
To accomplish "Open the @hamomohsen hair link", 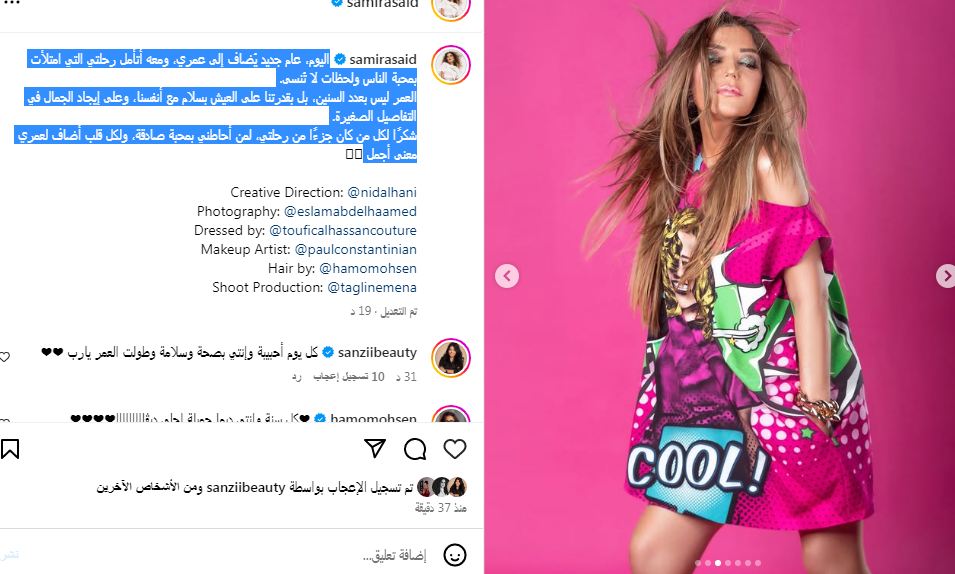I will [368, 268].
